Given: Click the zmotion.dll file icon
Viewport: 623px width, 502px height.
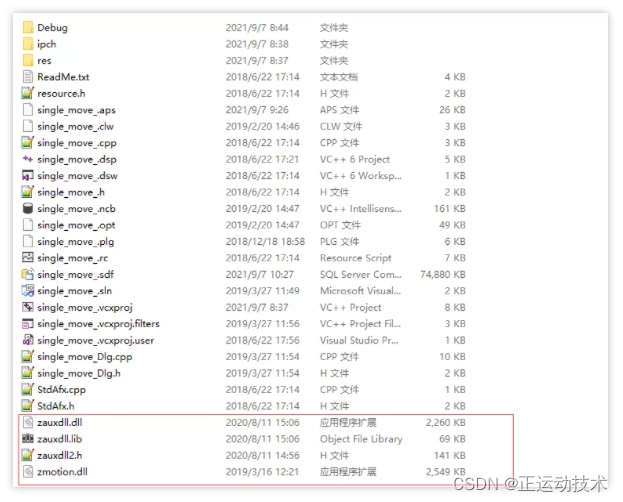Looking at the screenshot, I should click(x=28, y=472).
